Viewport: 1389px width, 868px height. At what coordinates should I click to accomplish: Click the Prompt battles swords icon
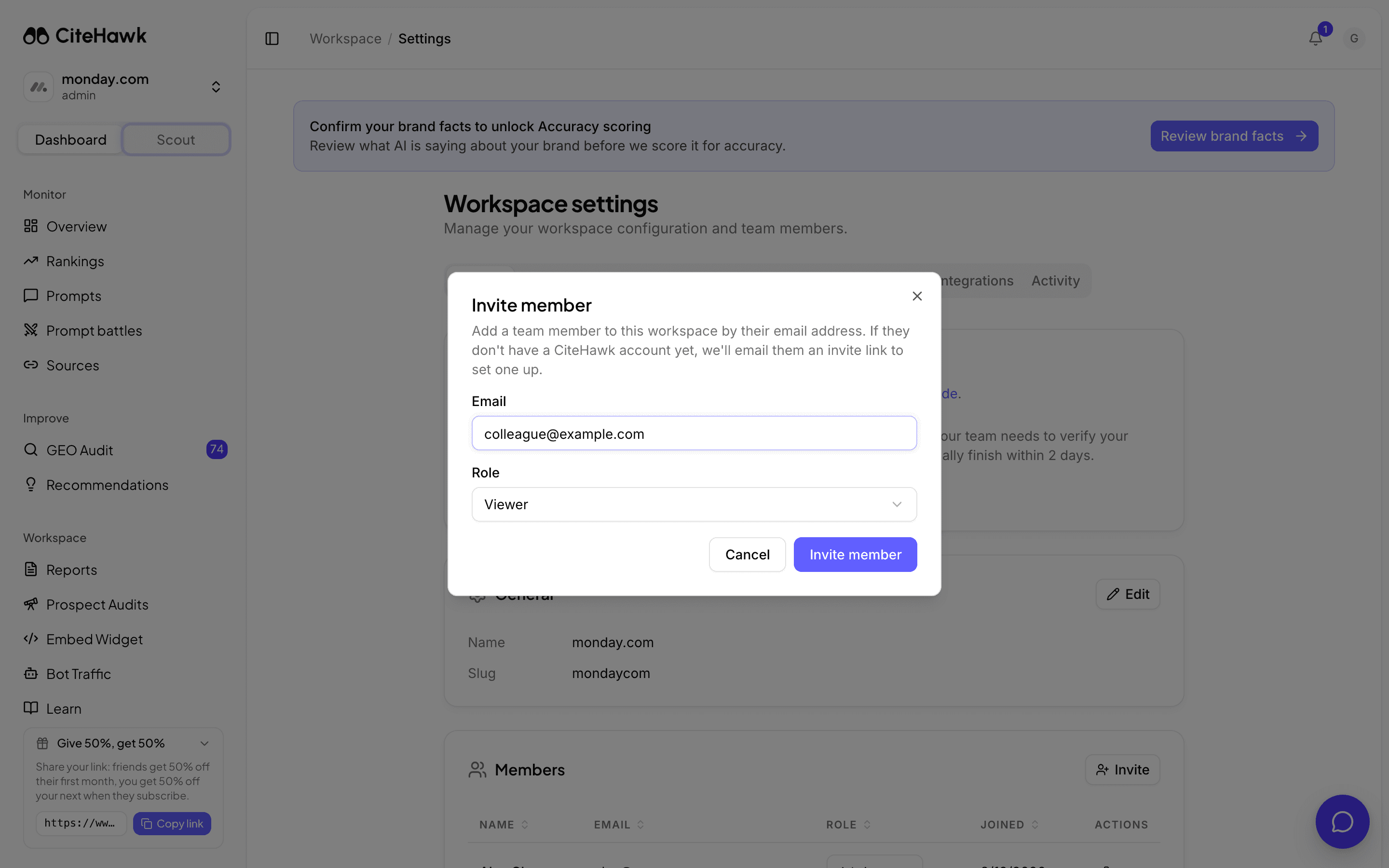tap(31, 330)
